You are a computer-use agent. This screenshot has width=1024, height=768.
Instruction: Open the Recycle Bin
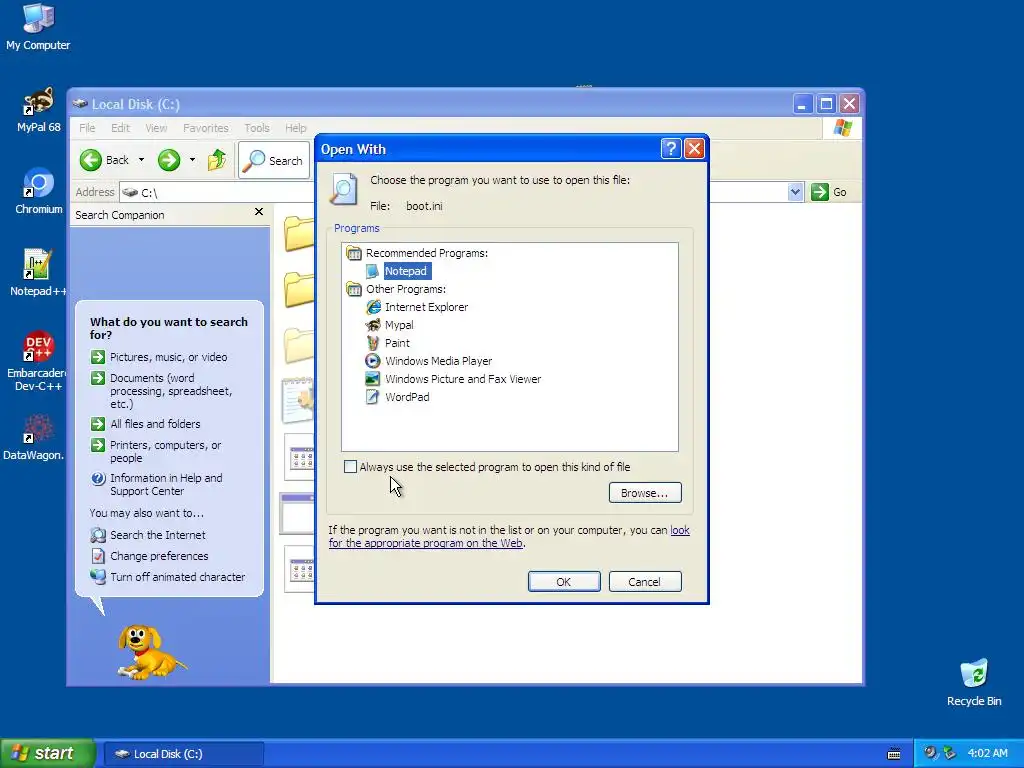[974, 683]
